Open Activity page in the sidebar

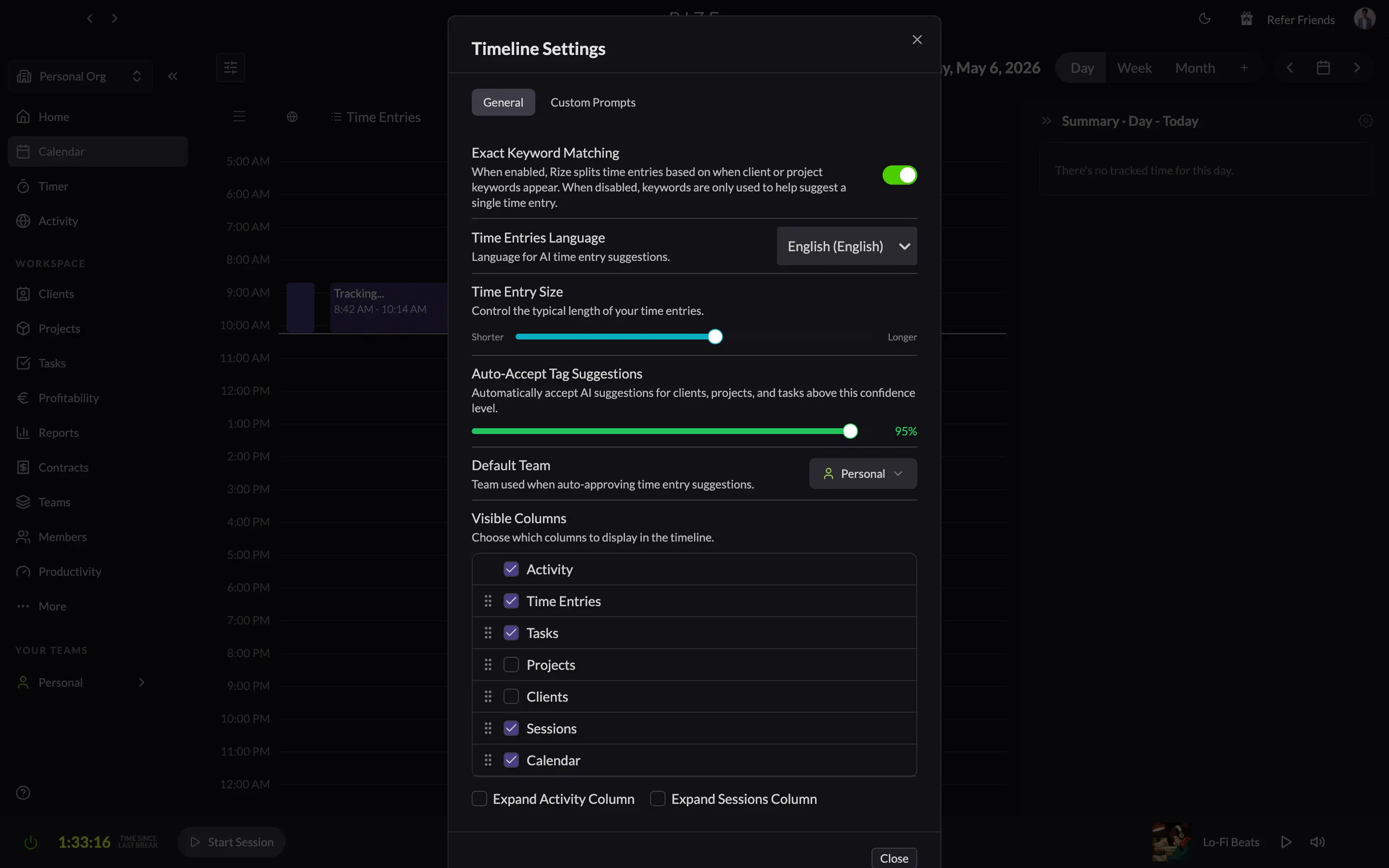[97, 221]
